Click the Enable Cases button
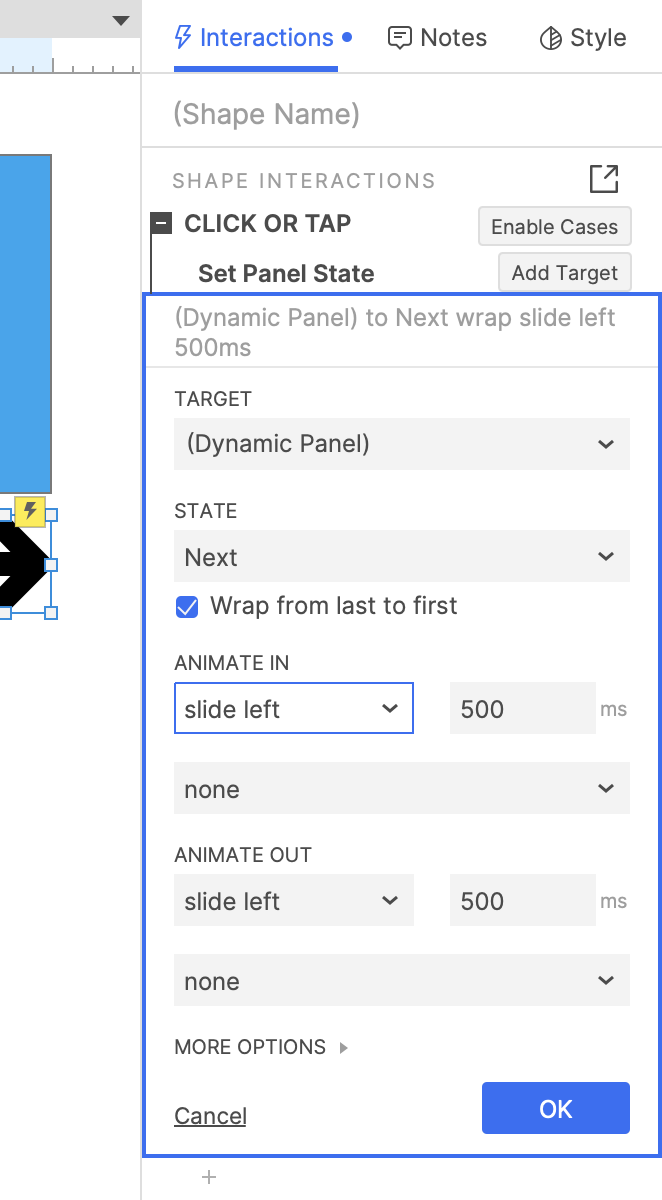662x1200 pixels. click(x=555, y=227)
